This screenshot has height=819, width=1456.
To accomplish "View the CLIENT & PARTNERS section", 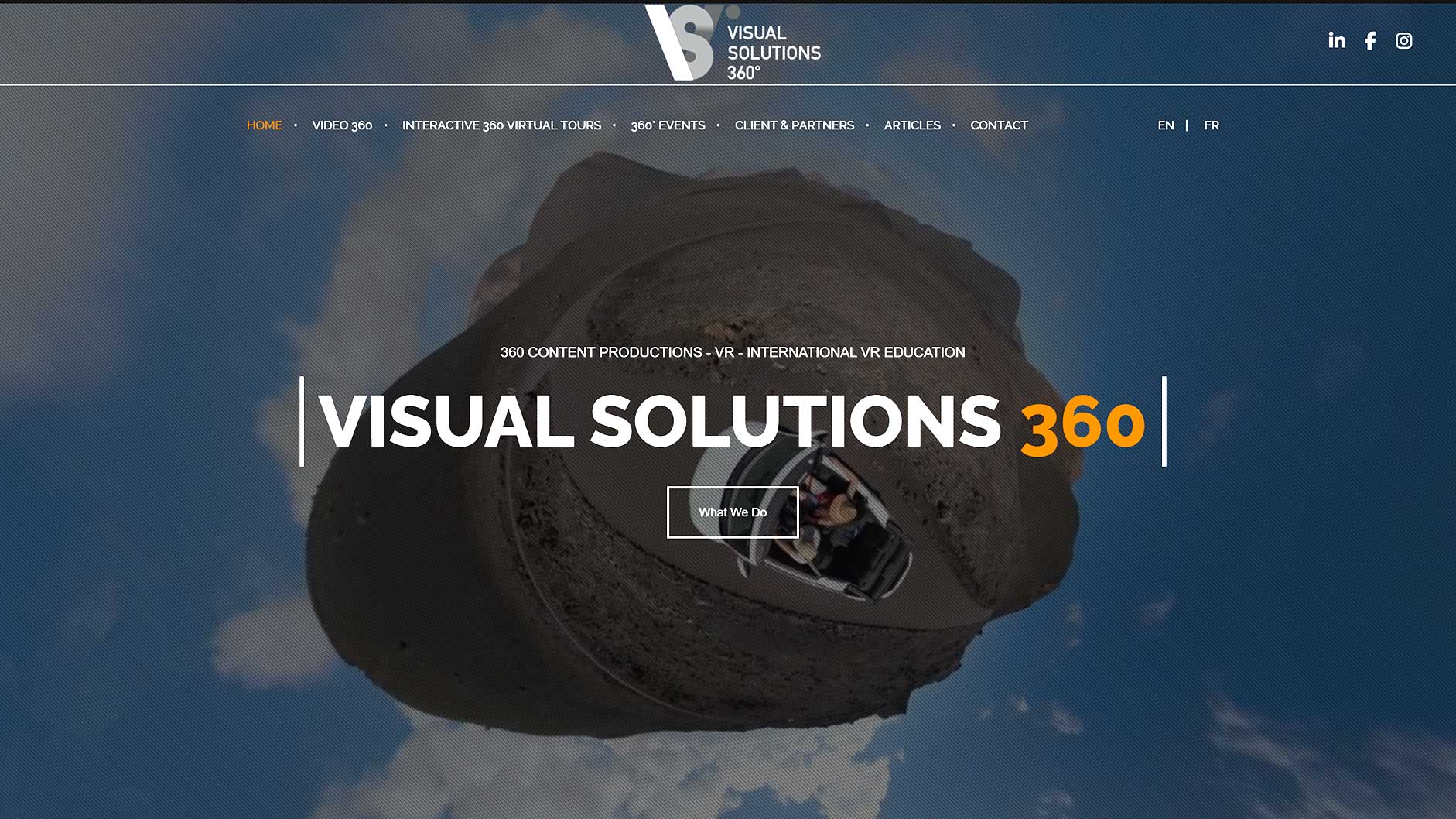I will click(795, 125).
